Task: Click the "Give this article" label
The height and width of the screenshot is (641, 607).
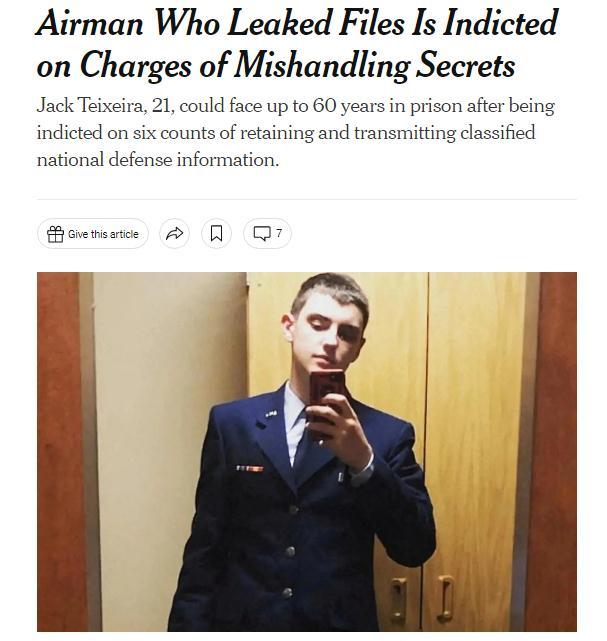Action: (103, 234)
